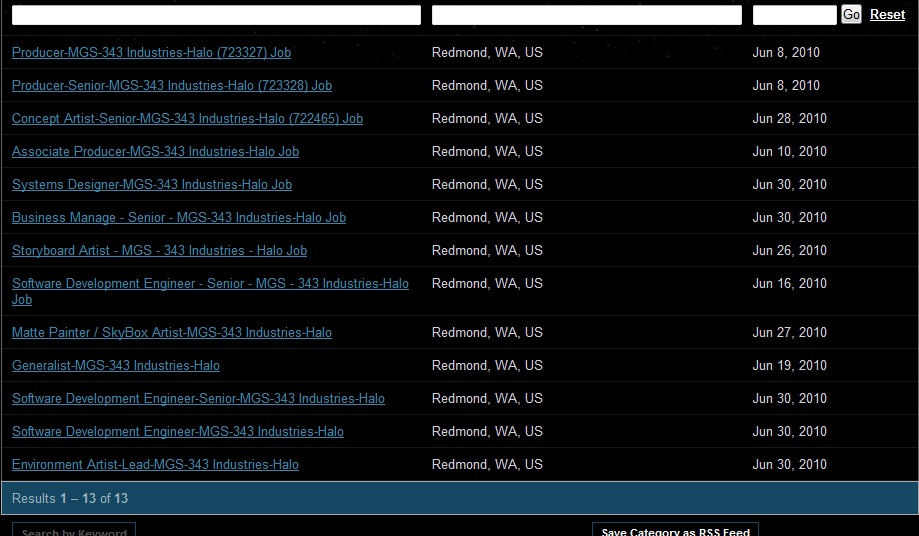Select the Search by Keyword tab

coord(74,530)
